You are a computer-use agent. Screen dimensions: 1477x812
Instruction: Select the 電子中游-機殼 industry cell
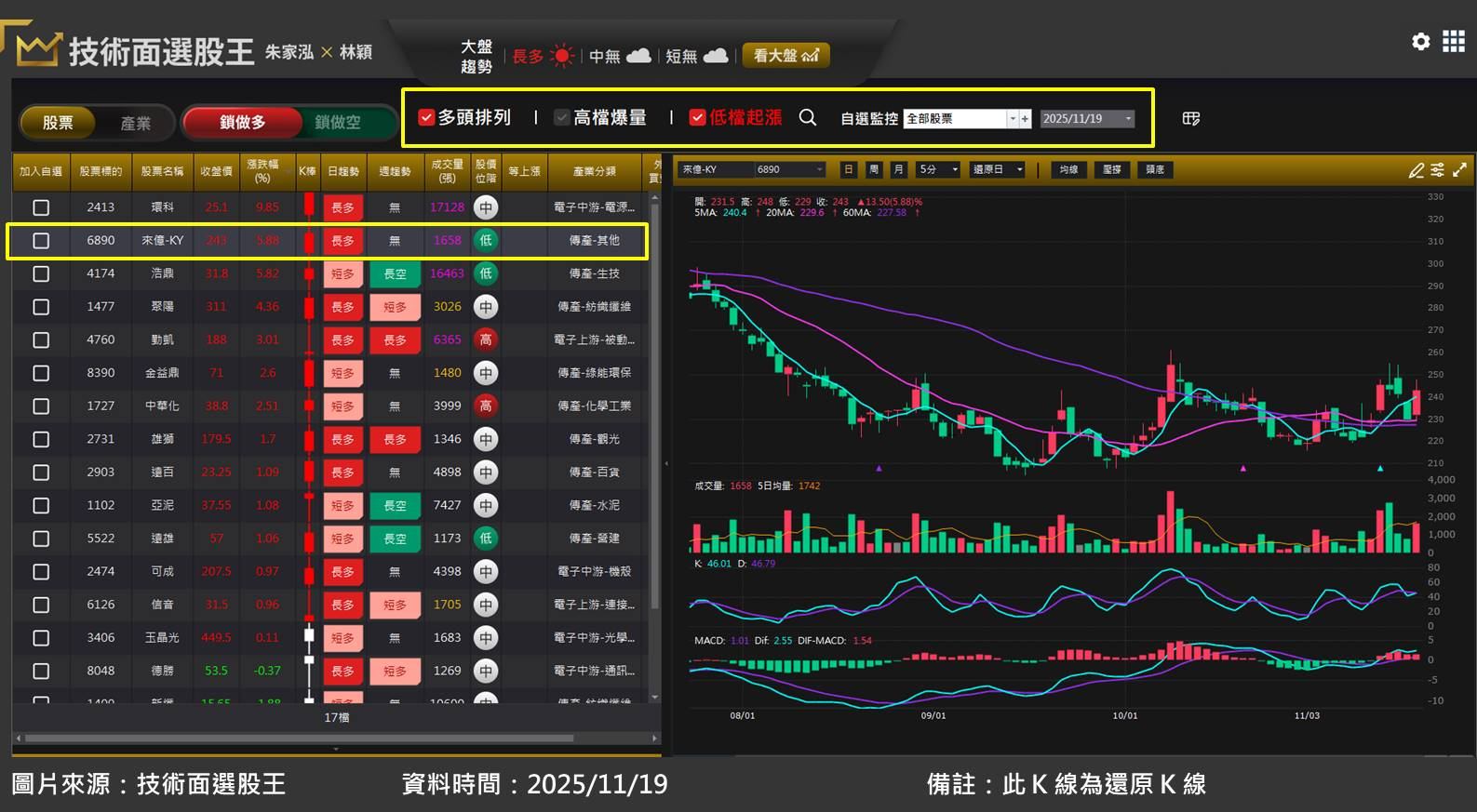point(595,572)
